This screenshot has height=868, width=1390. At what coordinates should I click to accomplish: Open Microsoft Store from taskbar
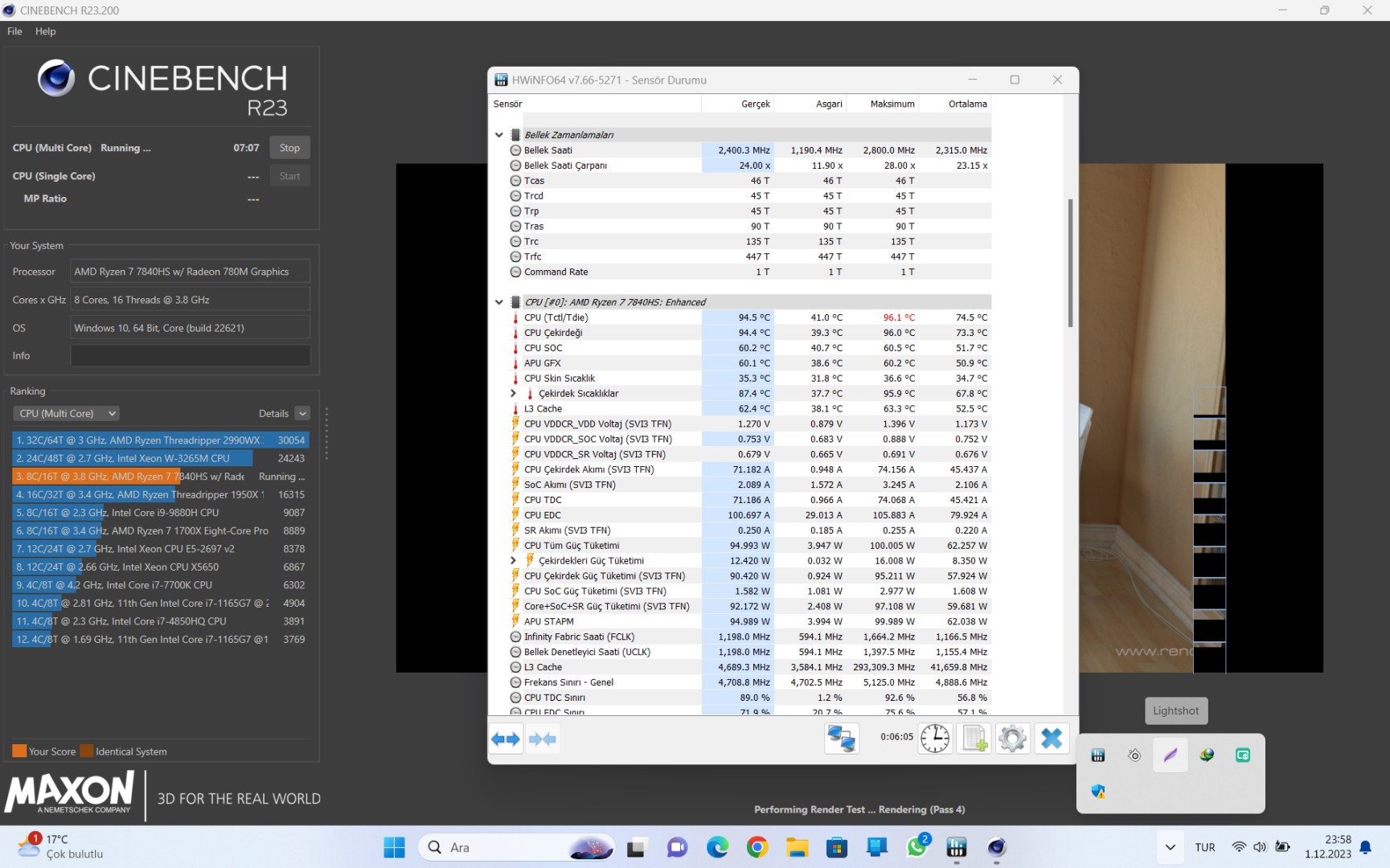click(x=837, y=847)
